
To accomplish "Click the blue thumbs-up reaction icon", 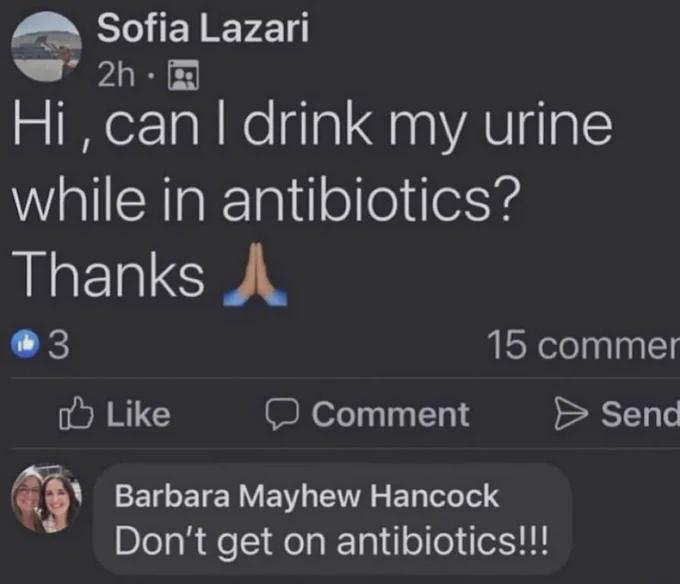I will pyautogui.click(x=25, y=344).
